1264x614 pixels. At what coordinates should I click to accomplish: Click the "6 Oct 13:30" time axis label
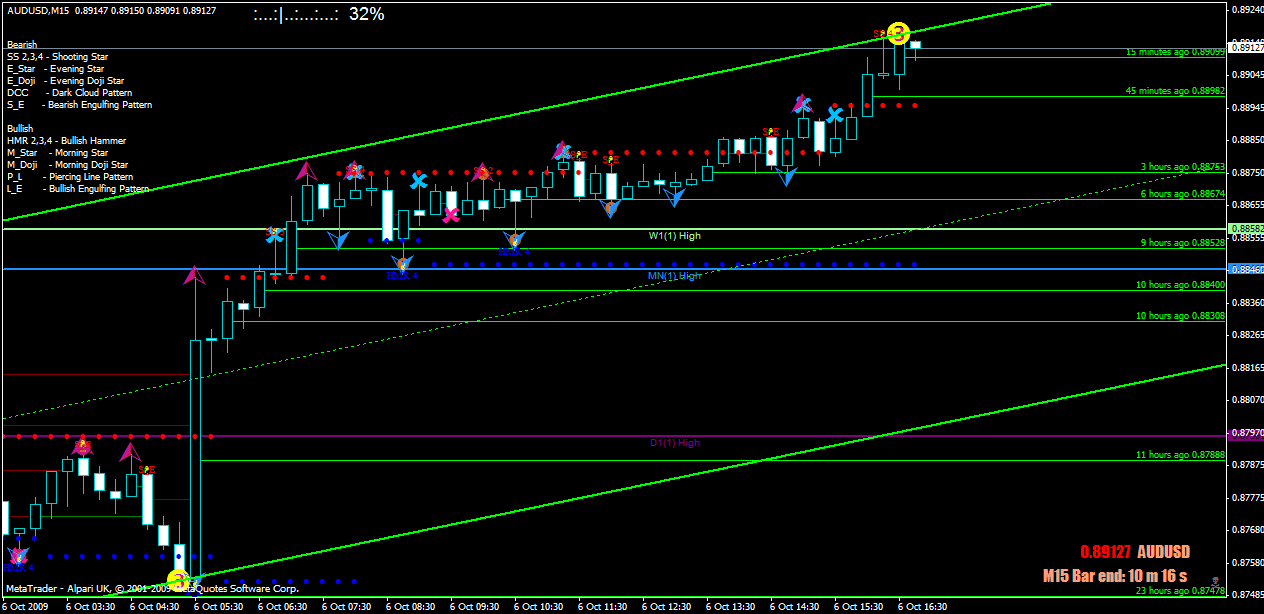pos(731,606)
